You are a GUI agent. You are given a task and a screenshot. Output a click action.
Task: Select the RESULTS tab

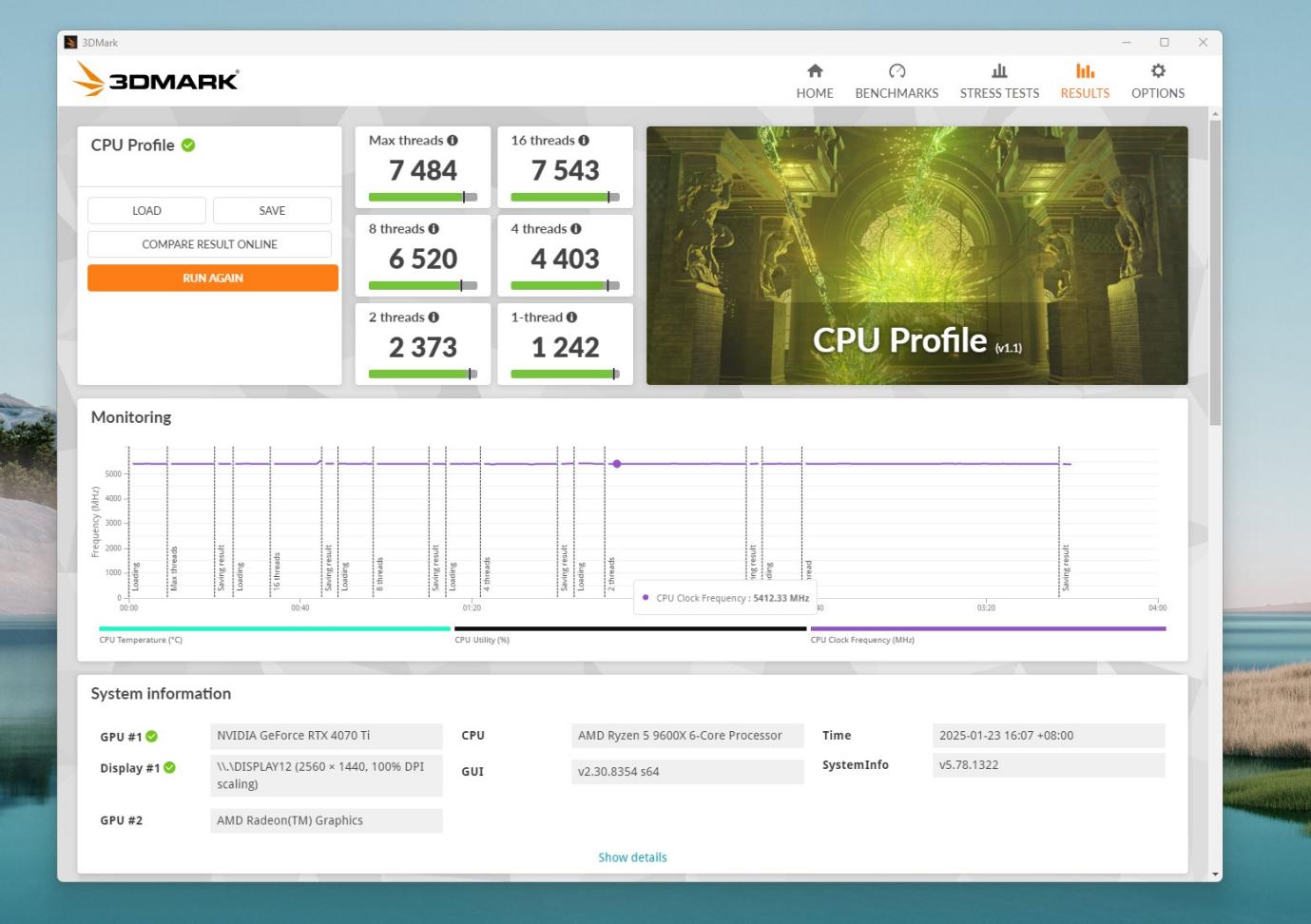[1085, 81]
